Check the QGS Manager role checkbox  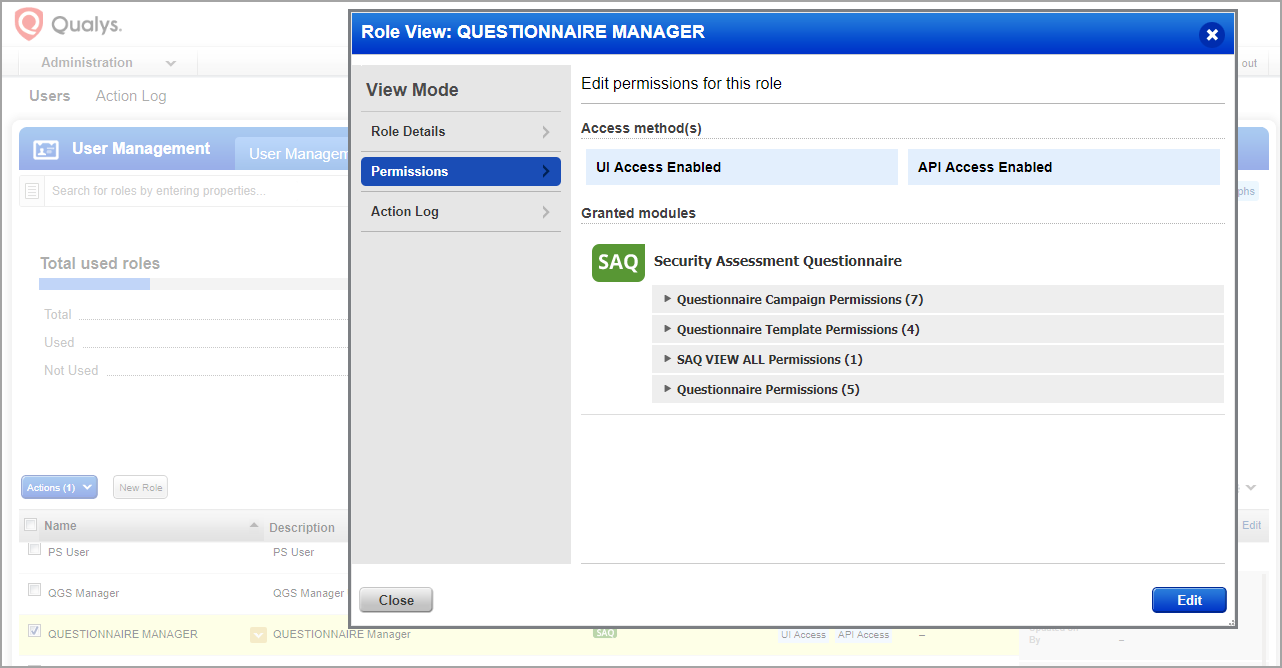(35, 590)
